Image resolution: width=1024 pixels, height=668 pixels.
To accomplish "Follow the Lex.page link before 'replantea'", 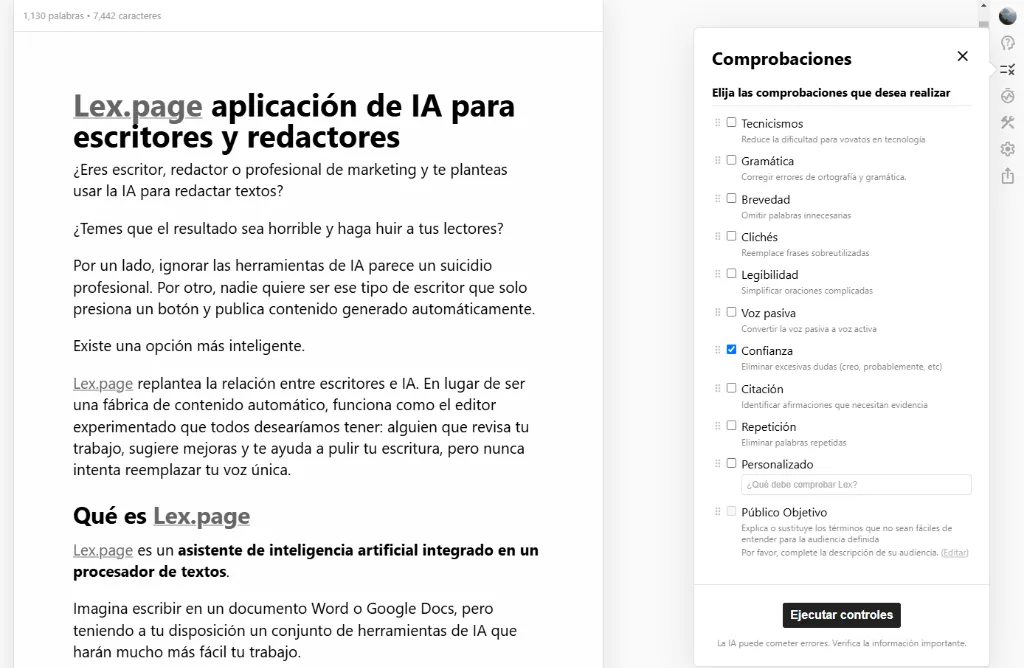I will [x=103, y=384].
